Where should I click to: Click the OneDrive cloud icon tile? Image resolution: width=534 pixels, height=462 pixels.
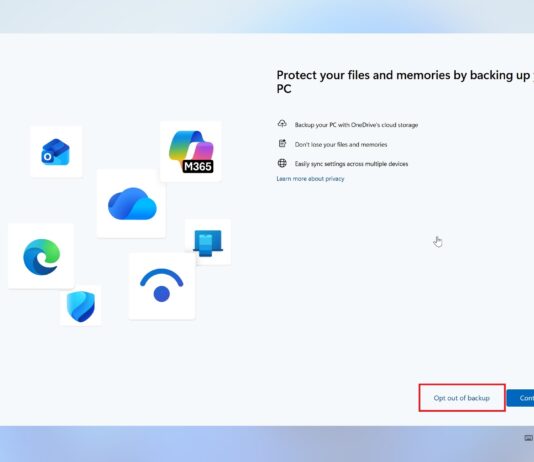131,203
